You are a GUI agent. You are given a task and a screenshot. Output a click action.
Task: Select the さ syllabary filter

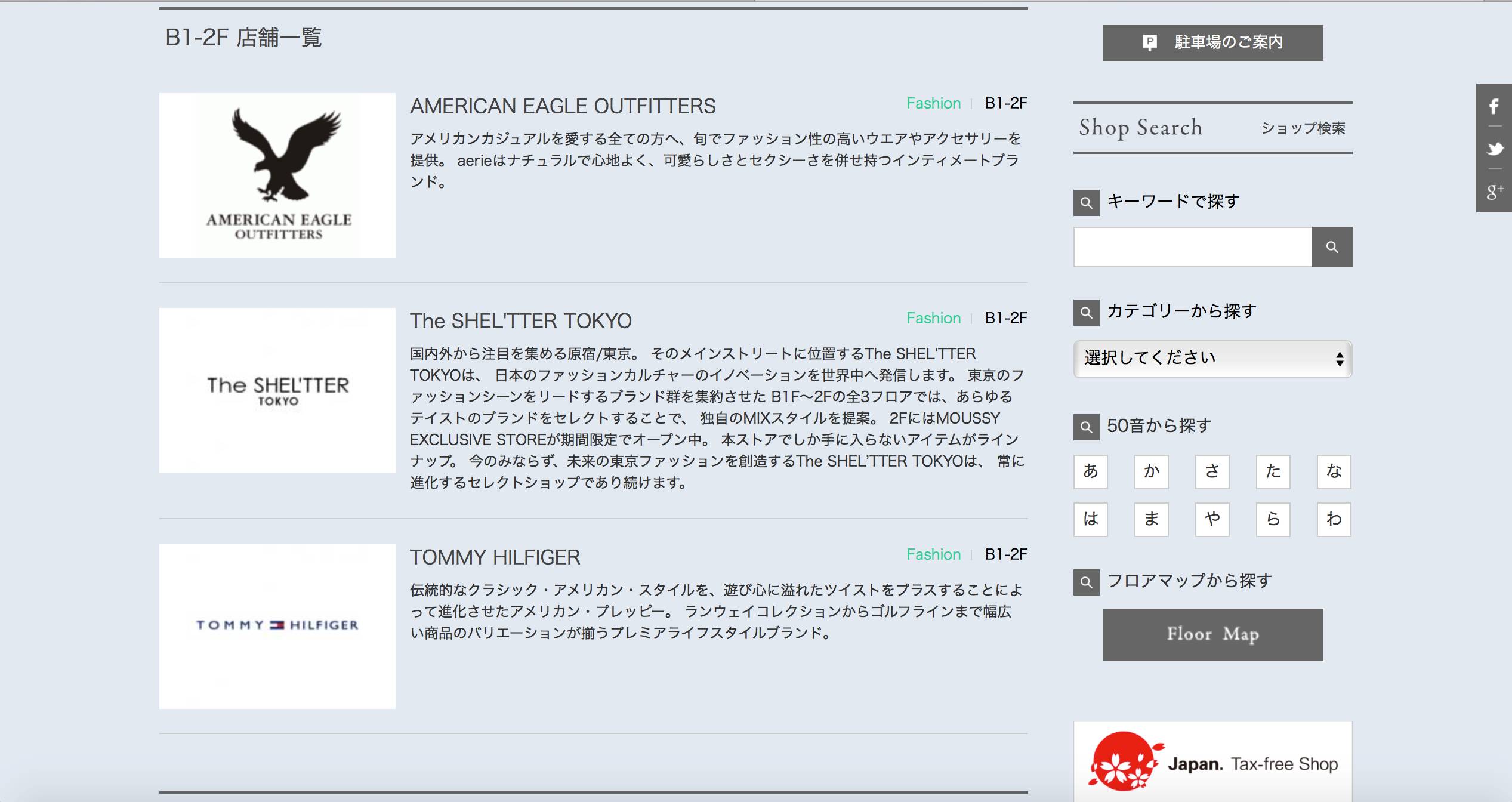tap(1212, 471)
